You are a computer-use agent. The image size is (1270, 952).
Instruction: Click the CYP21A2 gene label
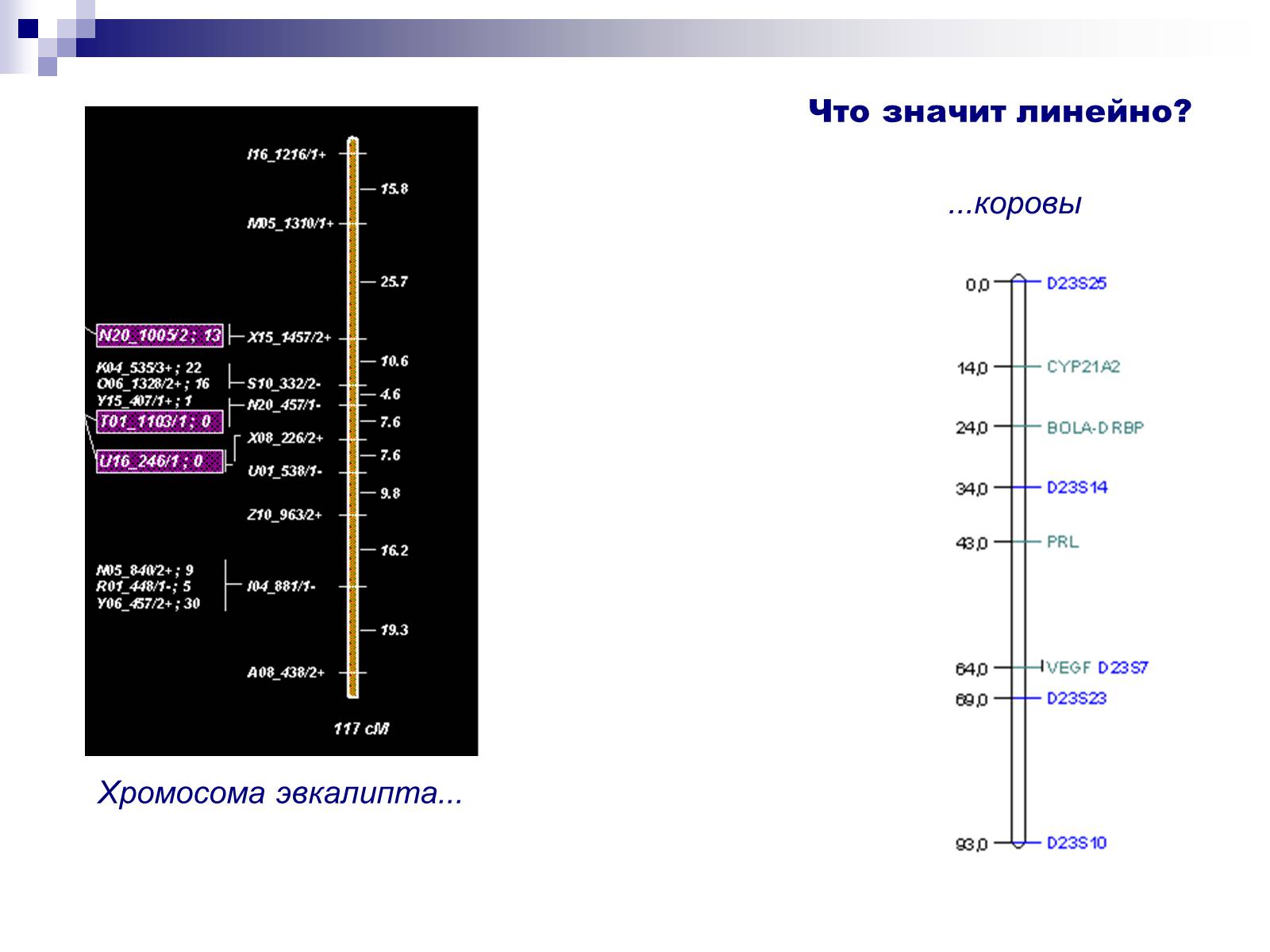click(1083, 367)
